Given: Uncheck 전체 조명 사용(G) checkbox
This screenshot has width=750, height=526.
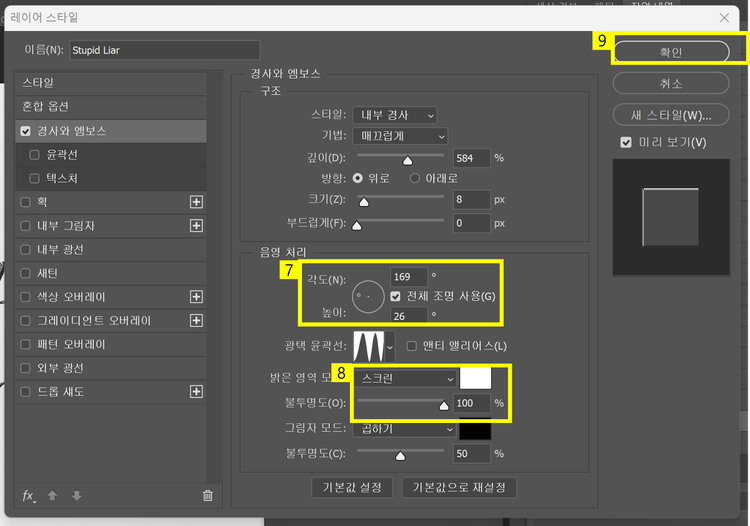Looking at the screenshot, I should pos(395,296).
